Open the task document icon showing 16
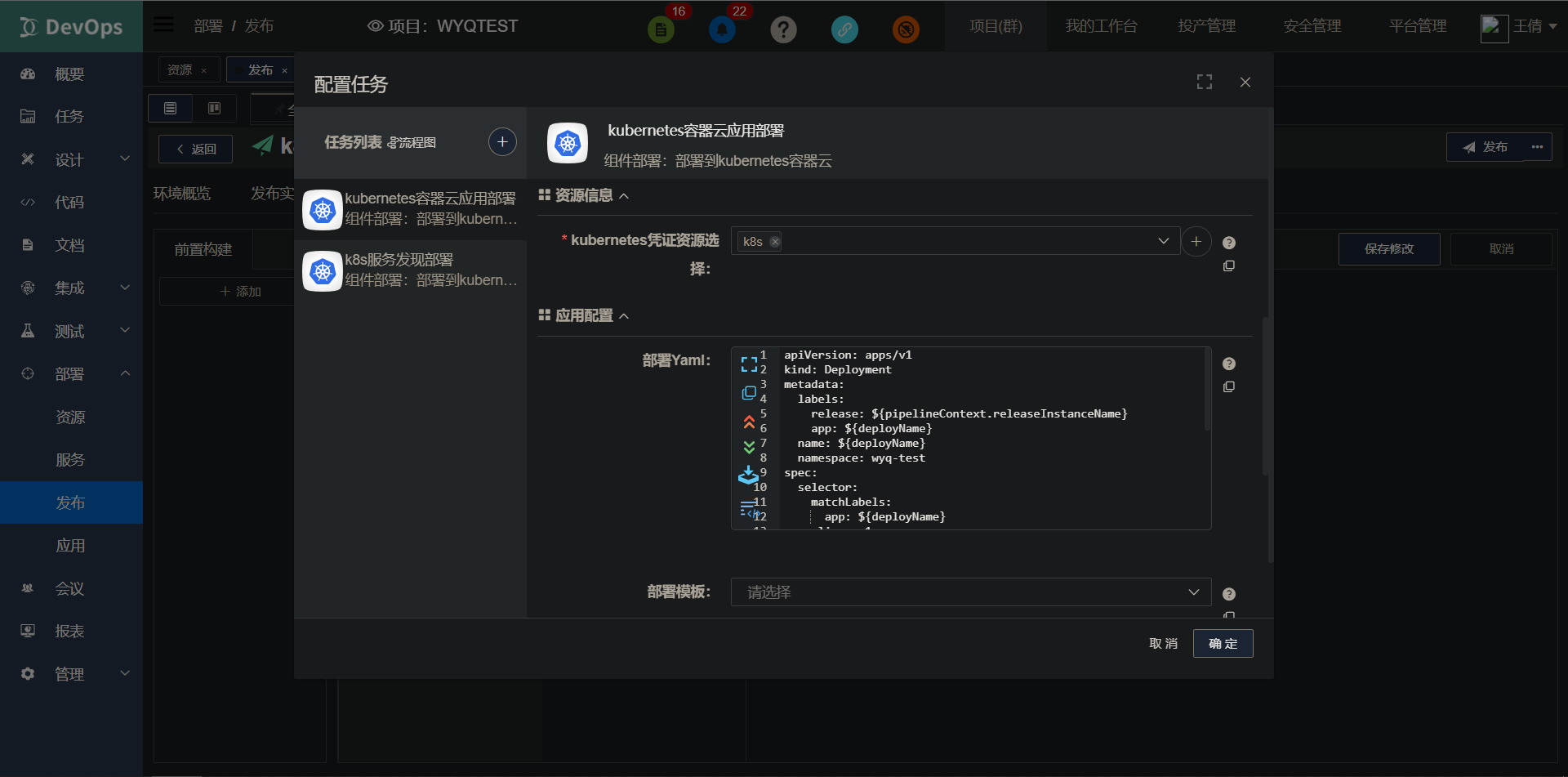The height and width of the screenshot is (777, 1568). [661, 28]
